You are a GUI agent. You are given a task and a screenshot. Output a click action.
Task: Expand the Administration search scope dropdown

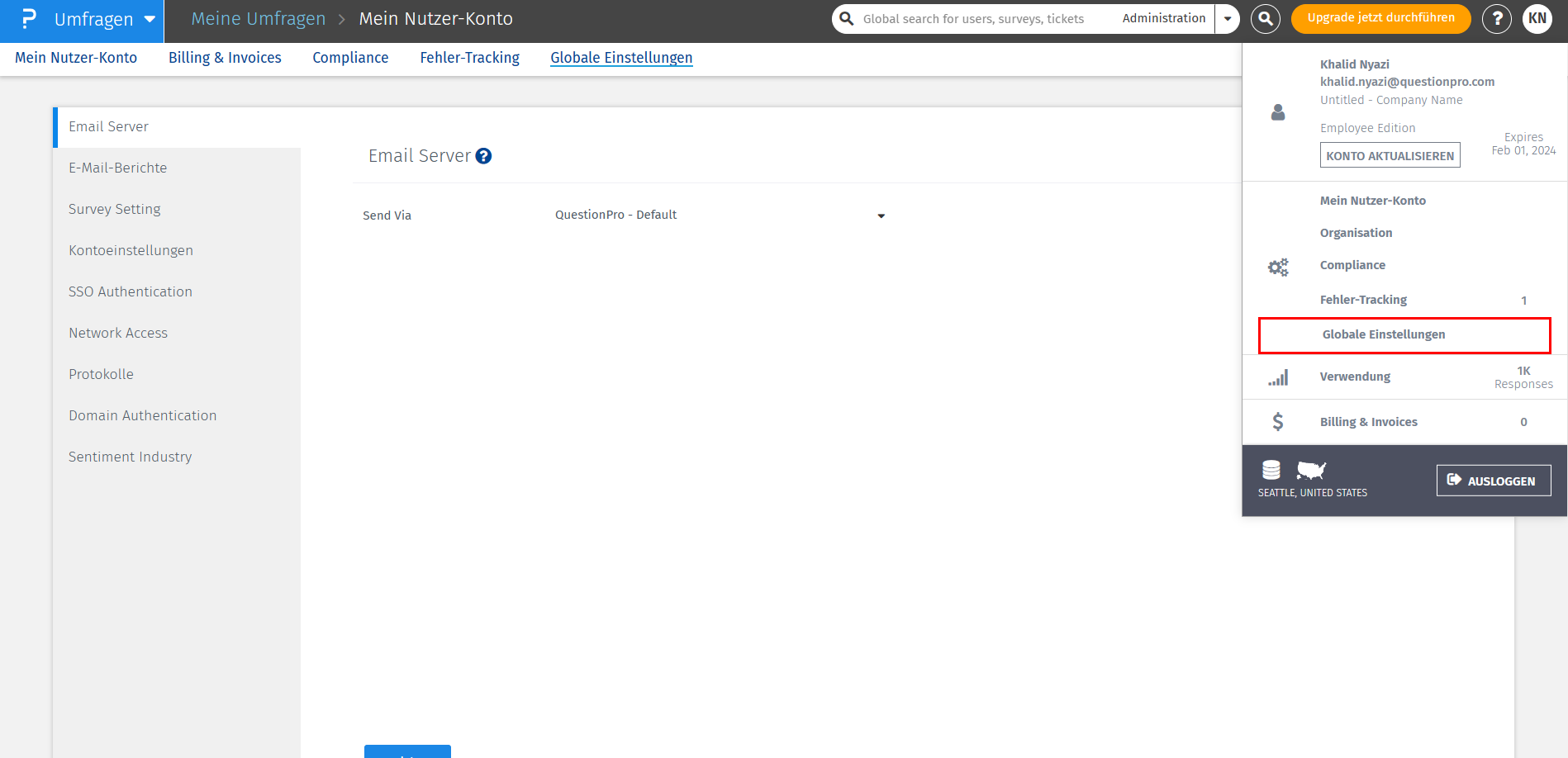pyautogui.click(x=1228, y=19)
